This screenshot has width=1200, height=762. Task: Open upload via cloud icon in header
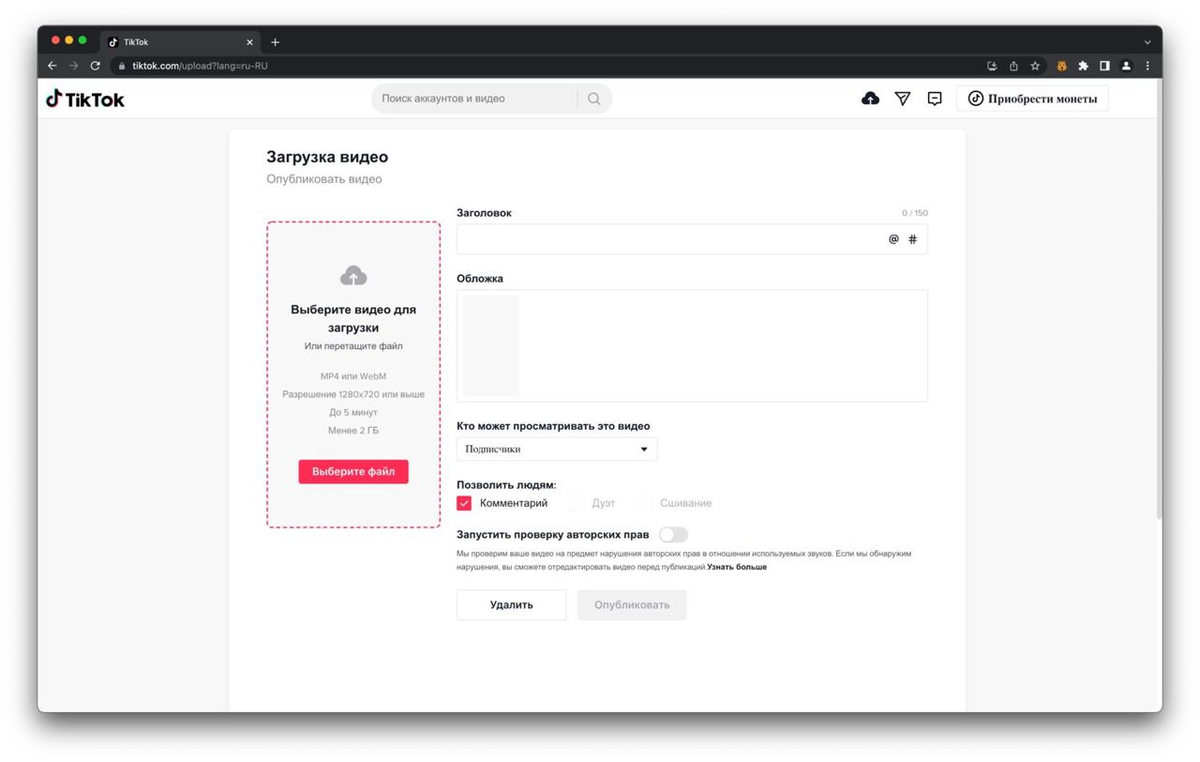click(x=870, y=98)
